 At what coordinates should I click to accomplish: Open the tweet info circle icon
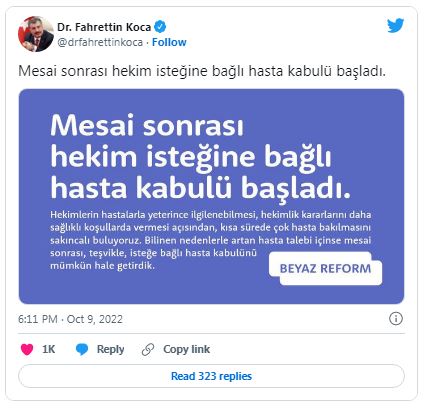[x=396, y=319]
